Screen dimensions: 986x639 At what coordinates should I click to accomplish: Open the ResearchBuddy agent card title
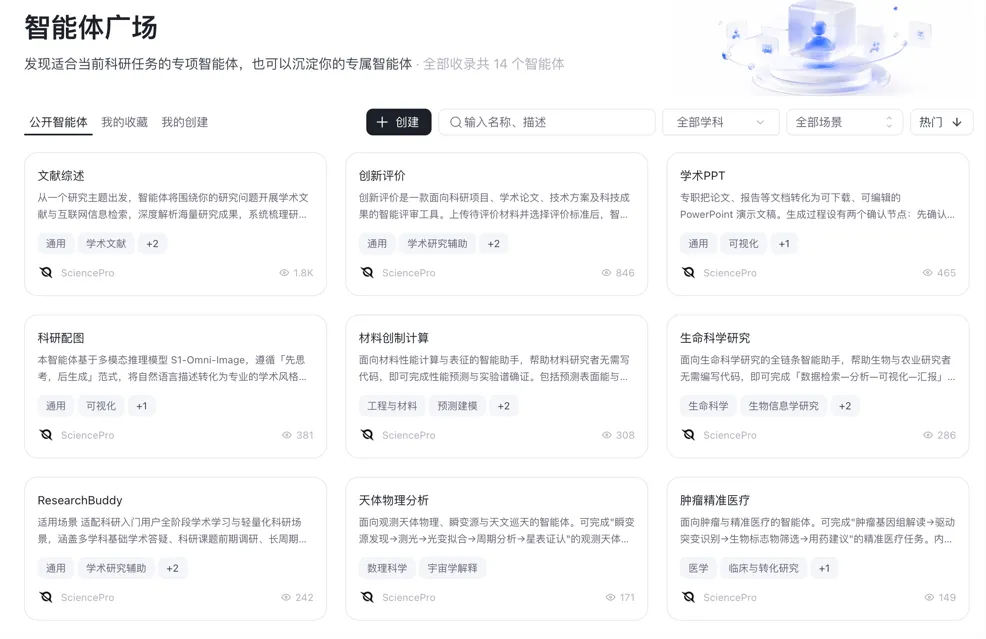click(x=80, y=500)
